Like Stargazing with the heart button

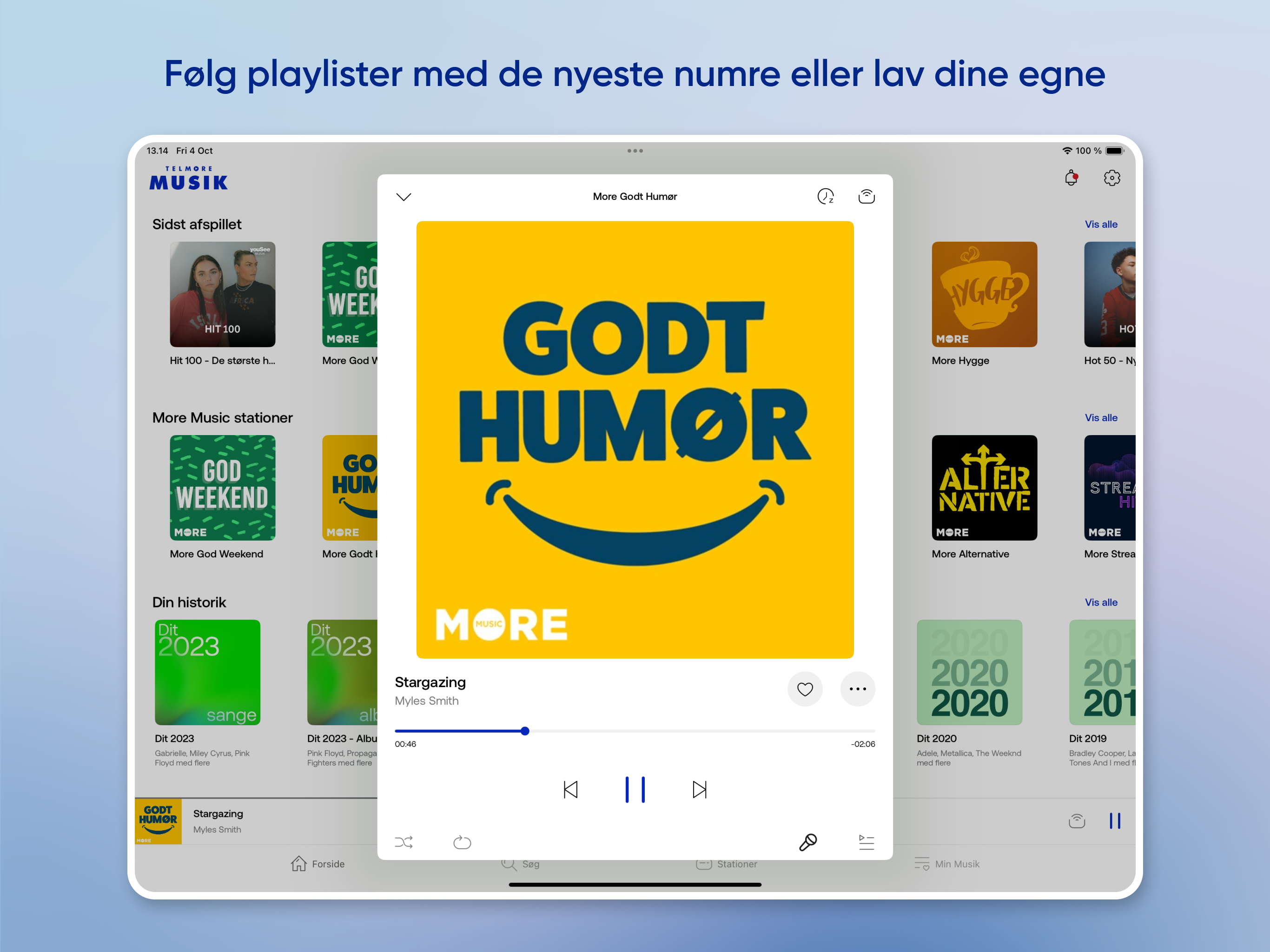805,689
